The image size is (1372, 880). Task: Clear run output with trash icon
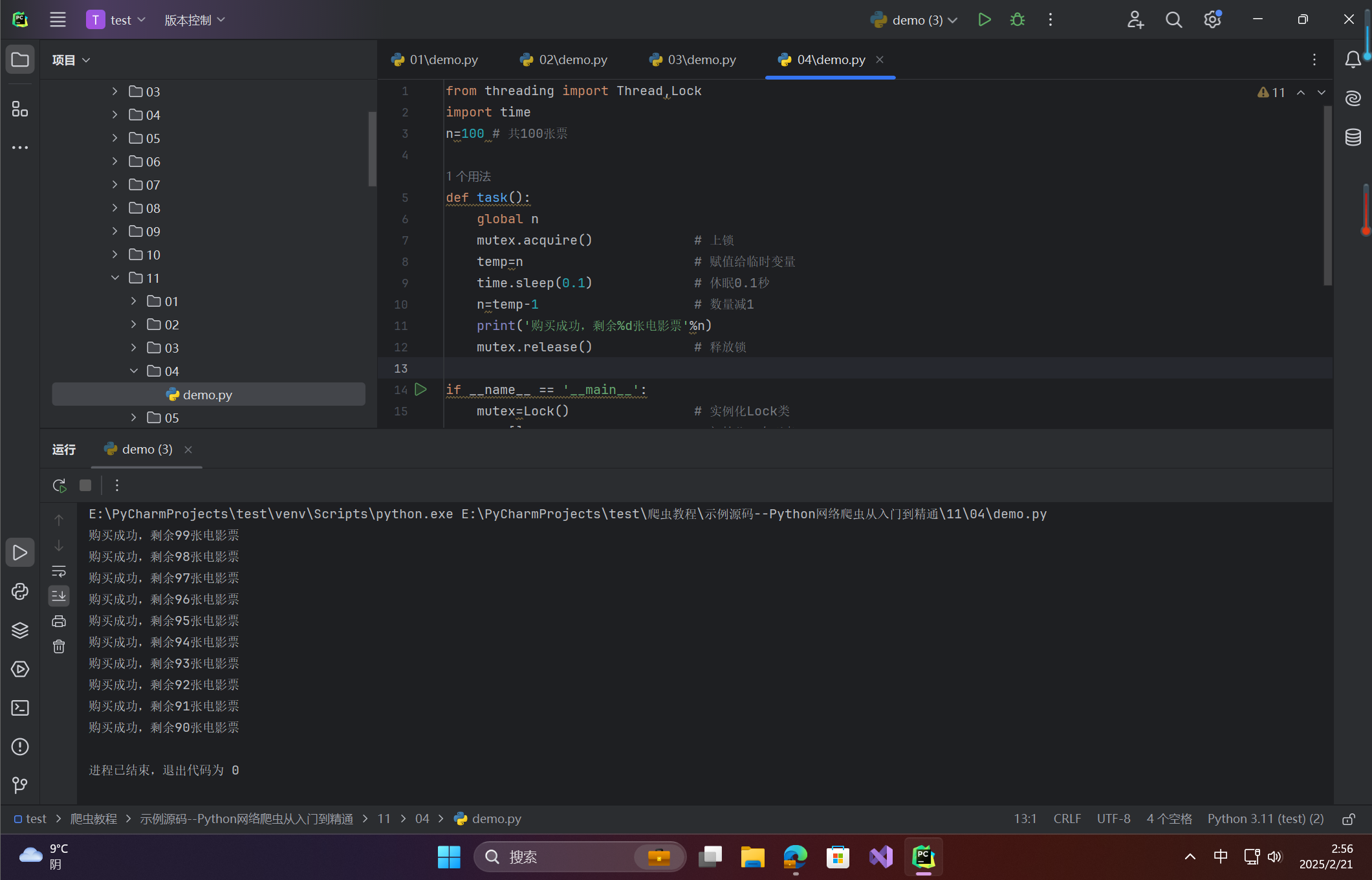pyautogui.click(x=59, y=646)
